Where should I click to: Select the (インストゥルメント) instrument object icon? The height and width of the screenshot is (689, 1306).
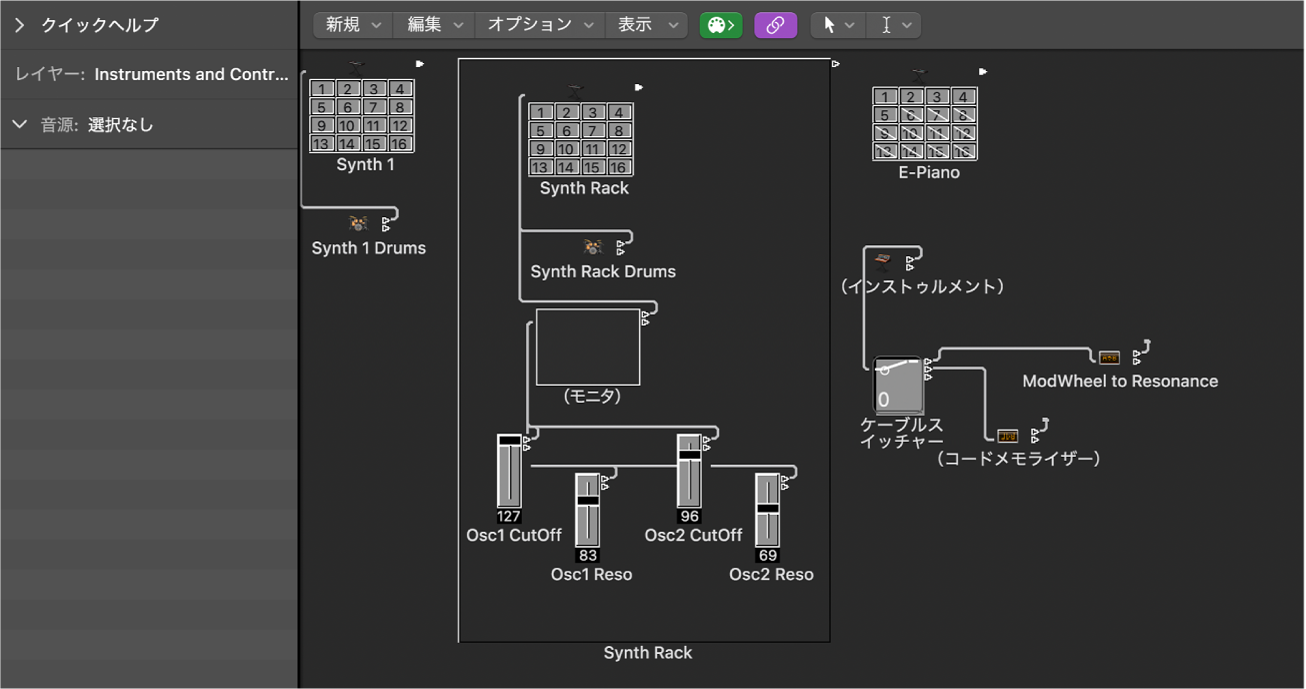884,258
